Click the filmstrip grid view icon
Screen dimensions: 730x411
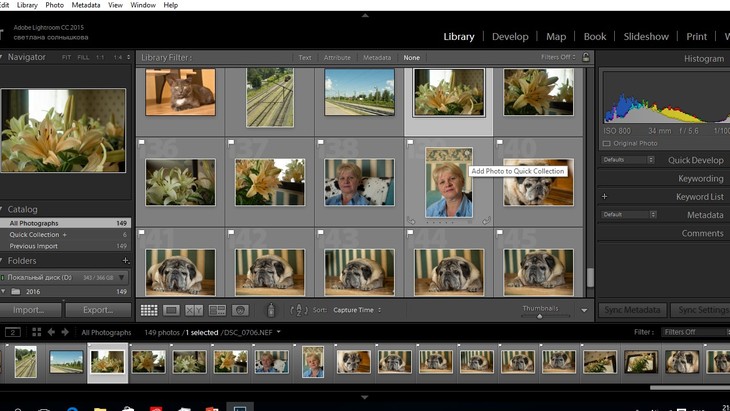click(36, 332)
